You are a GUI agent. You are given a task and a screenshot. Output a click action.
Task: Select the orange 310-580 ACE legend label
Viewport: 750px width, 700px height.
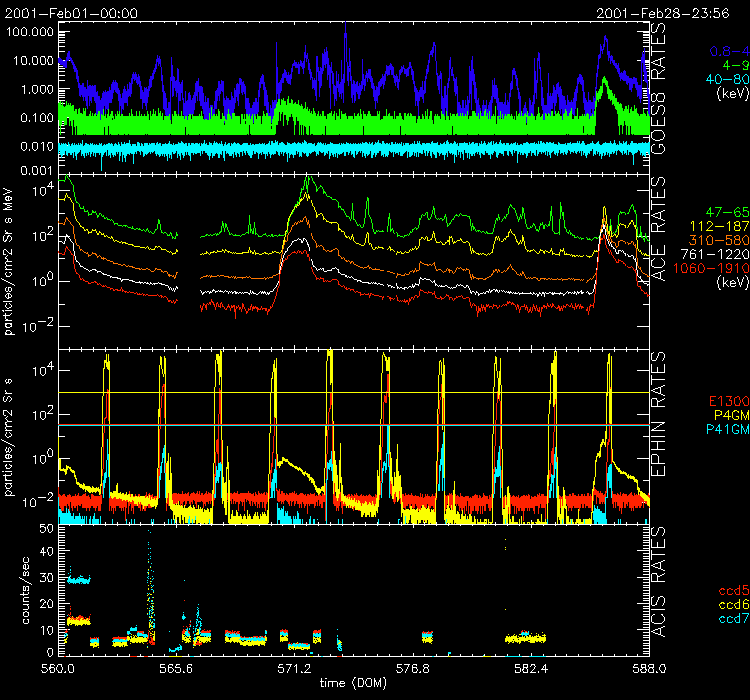(720, 241)
